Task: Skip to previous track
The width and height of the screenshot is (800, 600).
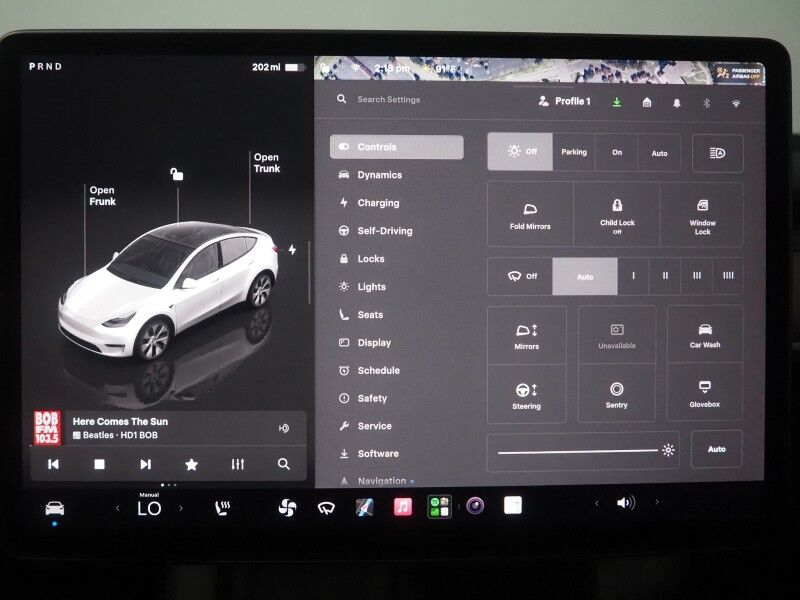Action: click(x=53, y=464)
